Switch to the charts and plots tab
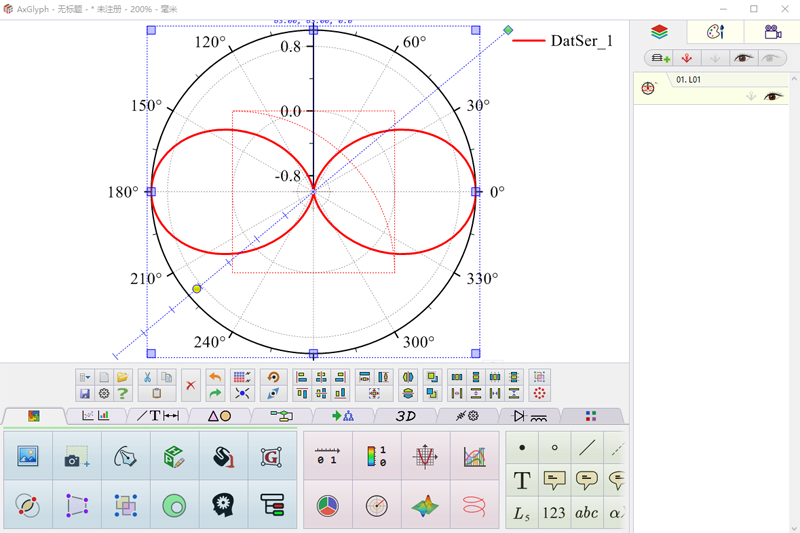The width and height of the screenshot is (800, 533). 96,416
